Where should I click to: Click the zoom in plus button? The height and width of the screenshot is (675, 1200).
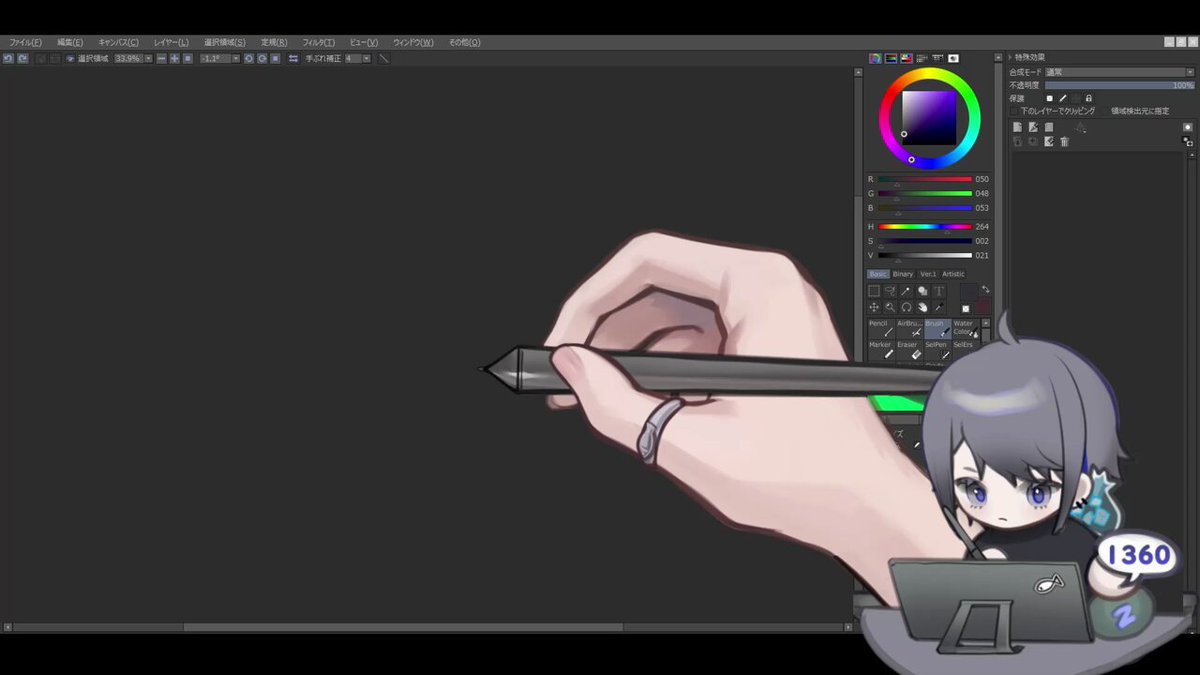coord(174,58)
